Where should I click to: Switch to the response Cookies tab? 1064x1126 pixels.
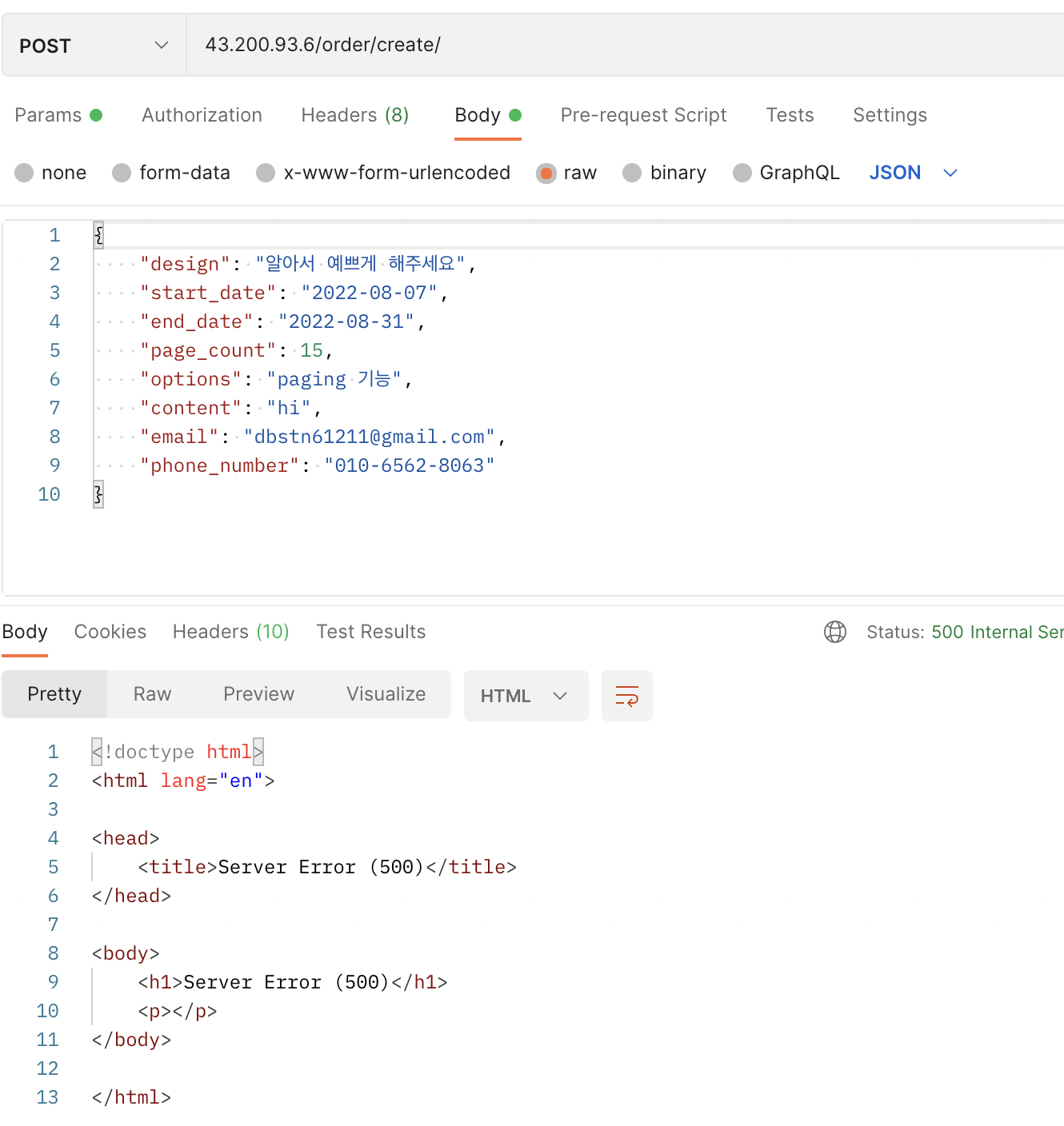[x=110, y=632]
